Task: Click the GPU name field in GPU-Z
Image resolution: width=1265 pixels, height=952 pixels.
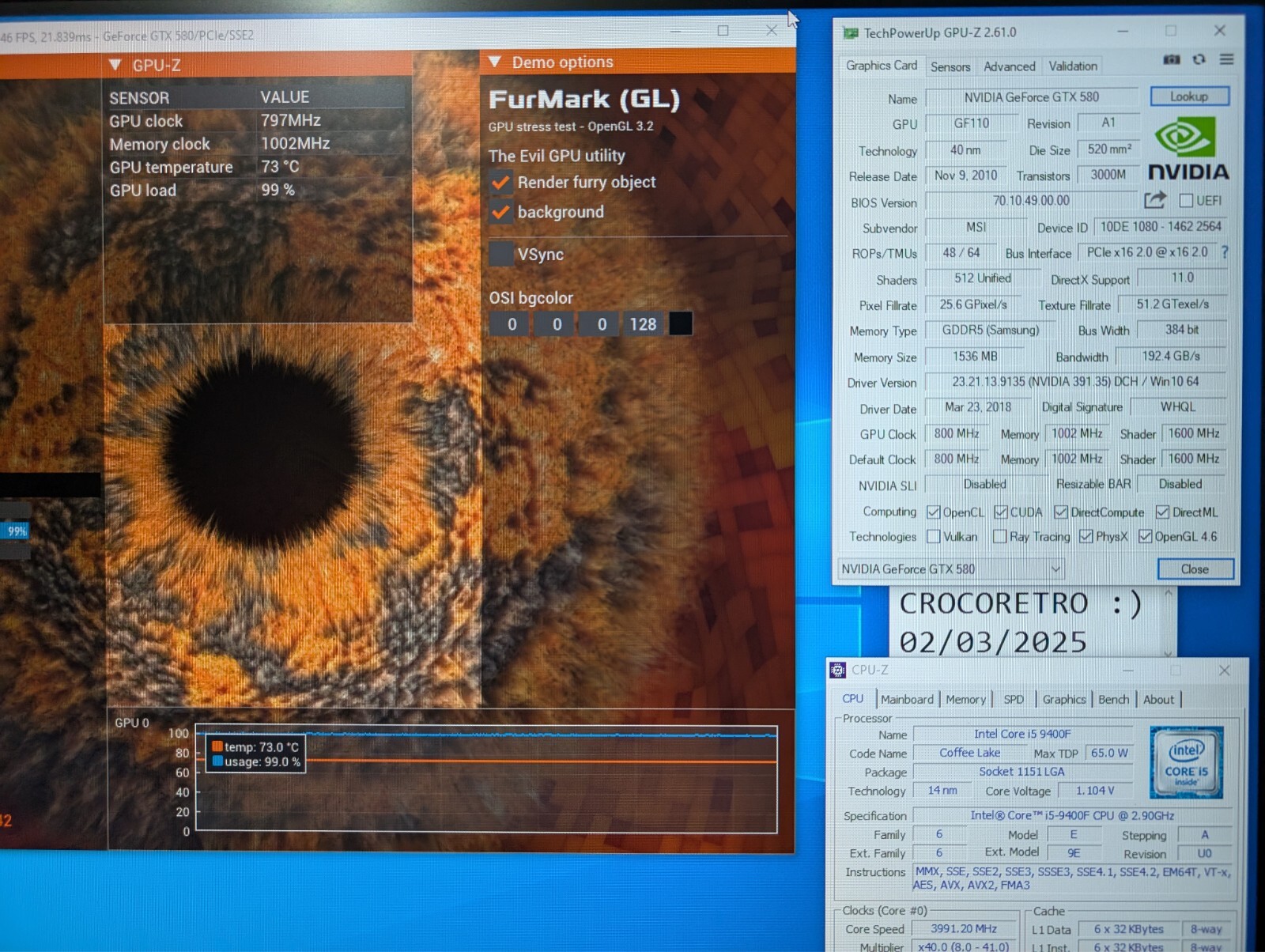Action: pos(1031,97)
